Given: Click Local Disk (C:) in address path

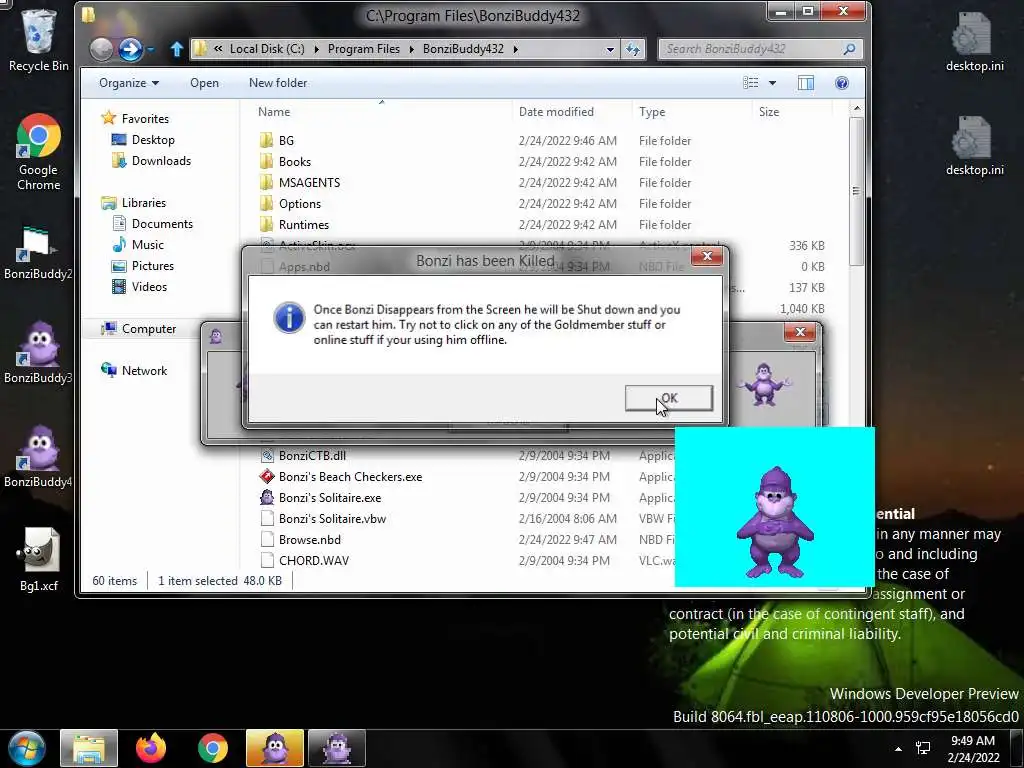Looking at the screenshot, I should tap(266, 49).
